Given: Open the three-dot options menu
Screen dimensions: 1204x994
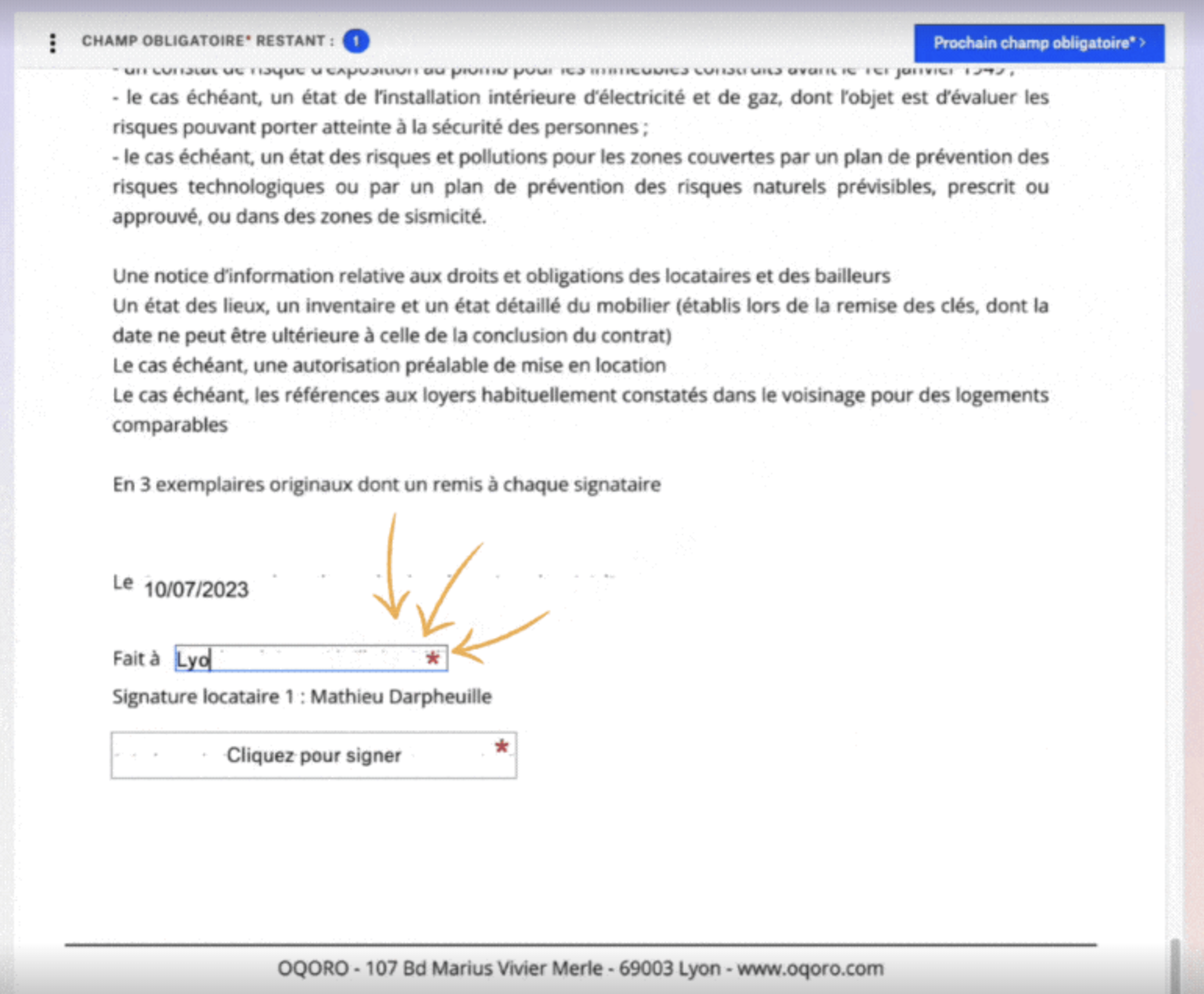Looking at the screenshot, I should (x=52, y=43).
